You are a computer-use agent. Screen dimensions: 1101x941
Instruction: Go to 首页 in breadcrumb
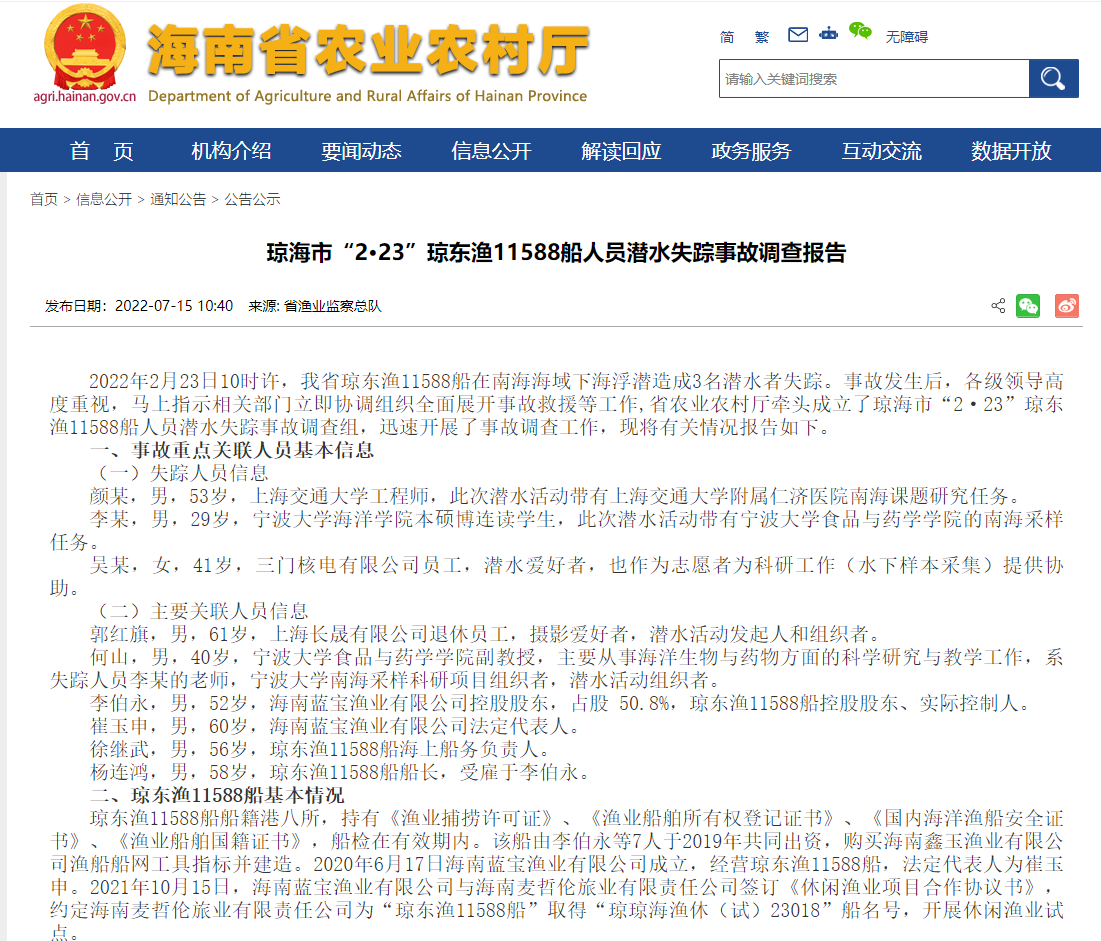point(44,199)
